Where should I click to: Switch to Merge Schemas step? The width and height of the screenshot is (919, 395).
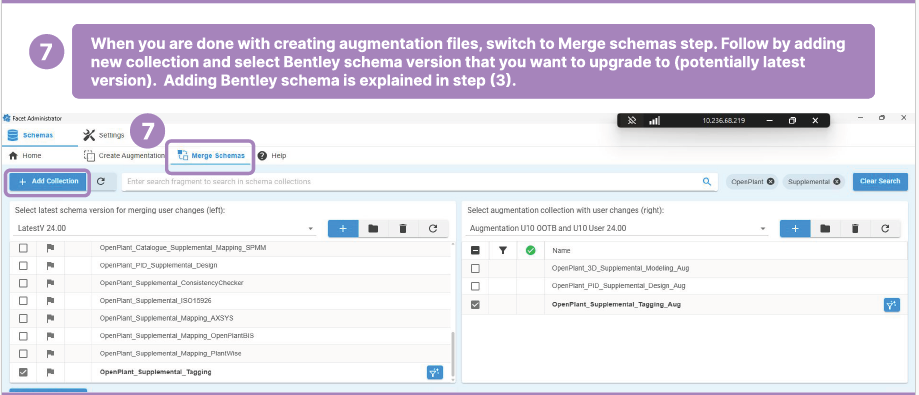point(211,156)
